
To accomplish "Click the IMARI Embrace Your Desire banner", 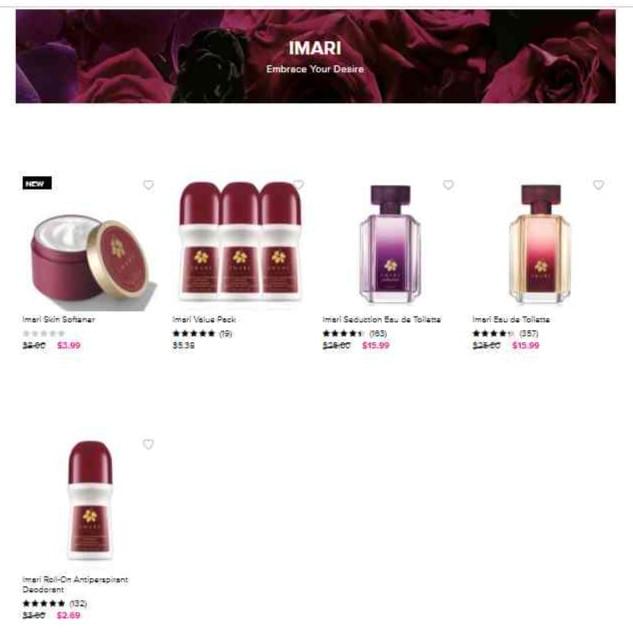I will pos(316,56).
